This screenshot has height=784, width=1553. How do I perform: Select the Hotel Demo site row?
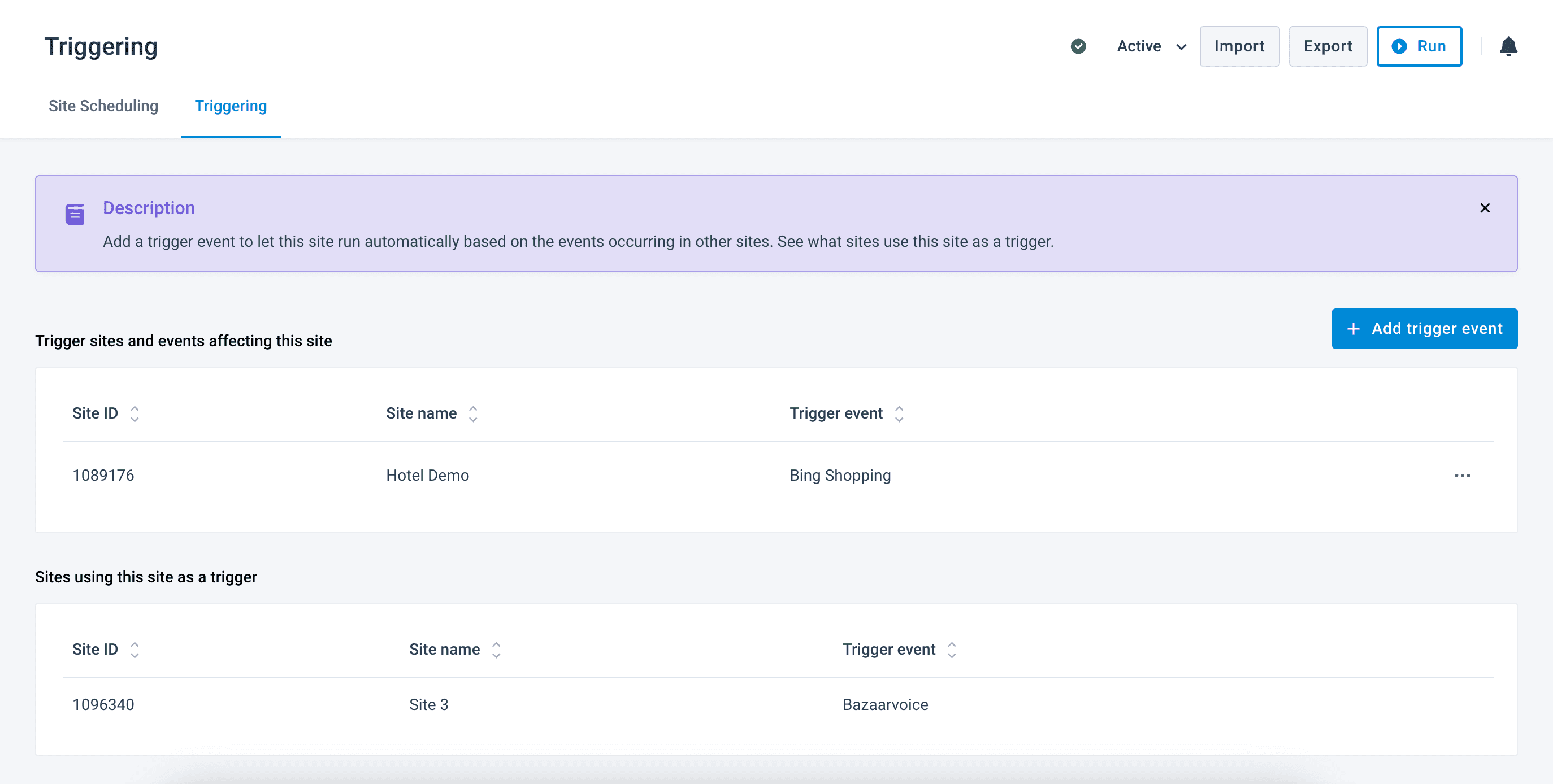tap(427, 476)
